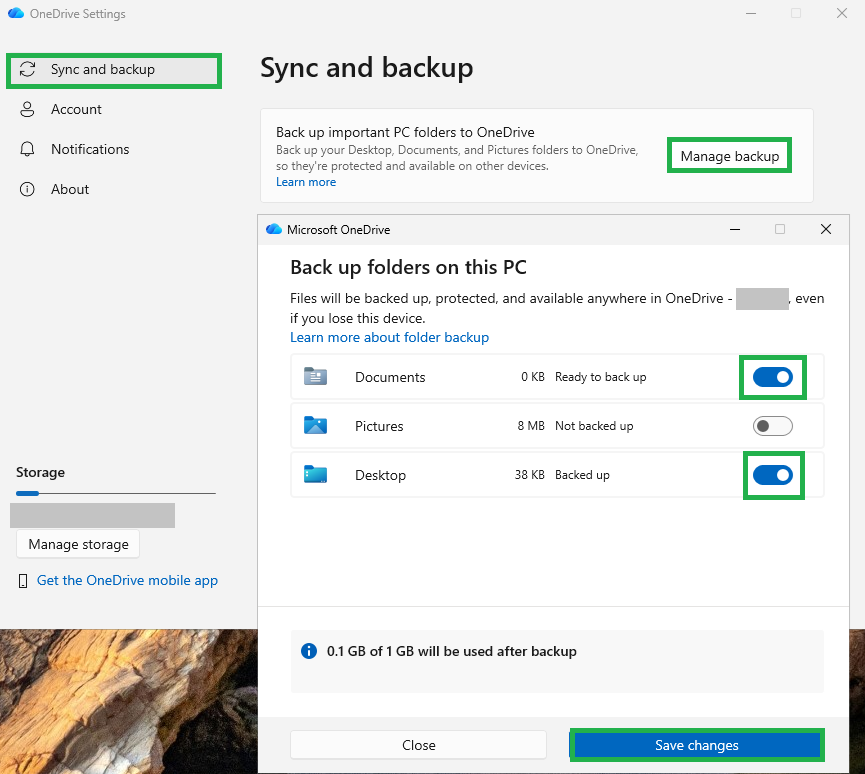865x774 pixels.
Task: Open the Get the OneDrive mobile app link
Action: coord(127,580)
